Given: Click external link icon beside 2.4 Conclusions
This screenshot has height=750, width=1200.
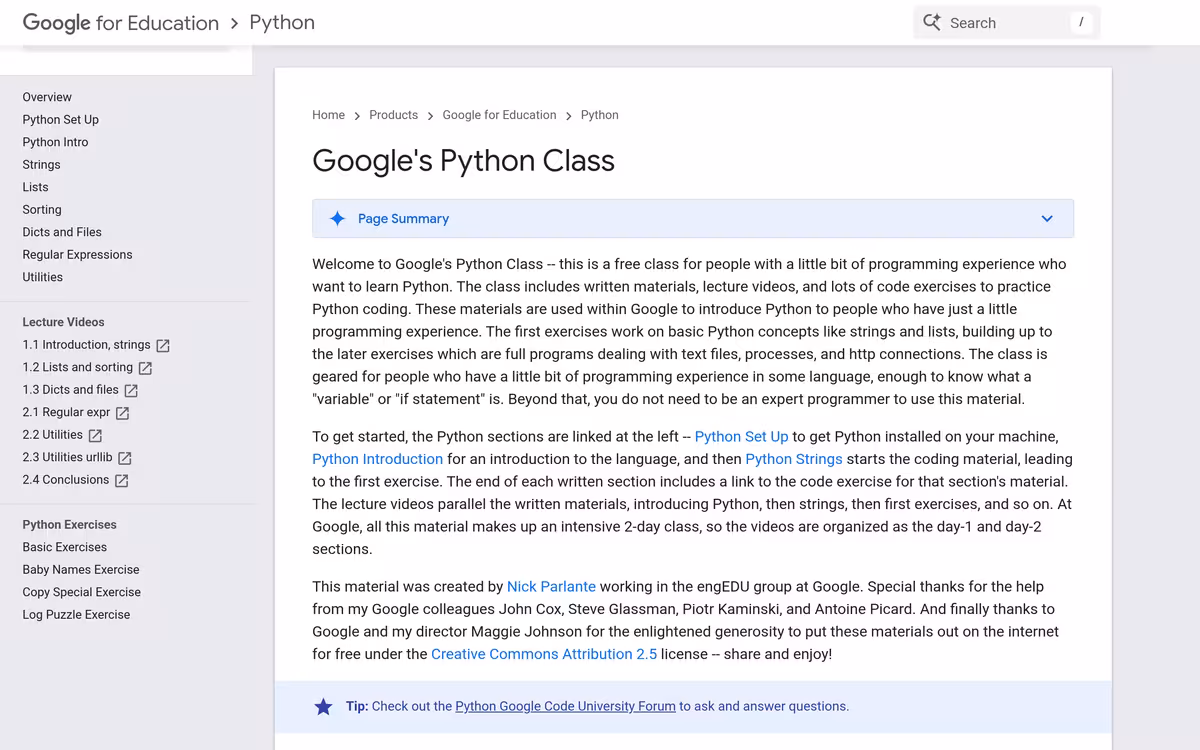Looking at the screenshot, I should coord(121,480).
